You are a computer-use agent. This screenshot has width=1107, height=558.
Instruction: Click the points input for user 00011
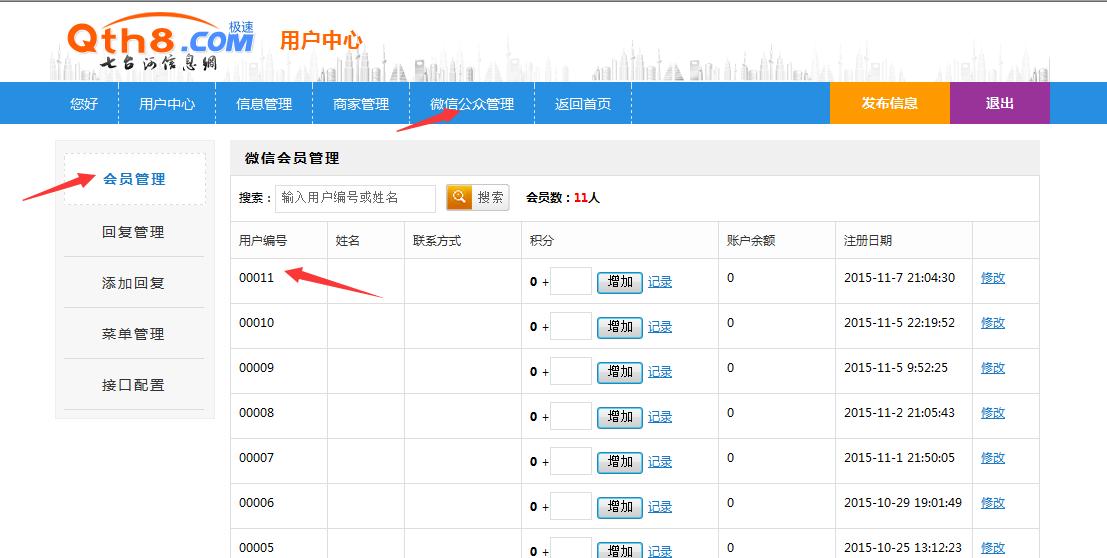(x=571, y=282)
